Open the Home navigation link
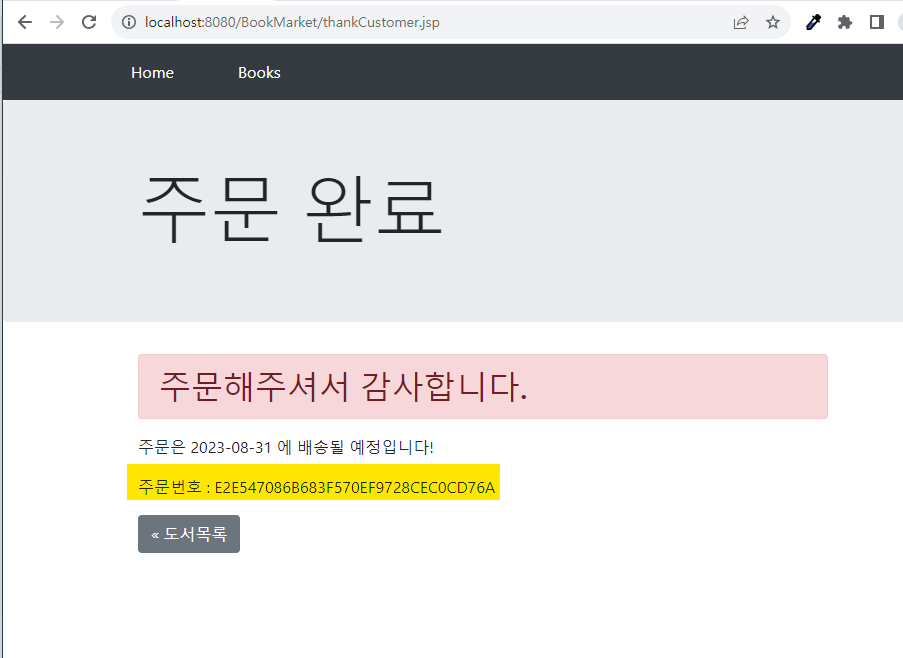Screen dimensions: 903x658 coord(153,73)
